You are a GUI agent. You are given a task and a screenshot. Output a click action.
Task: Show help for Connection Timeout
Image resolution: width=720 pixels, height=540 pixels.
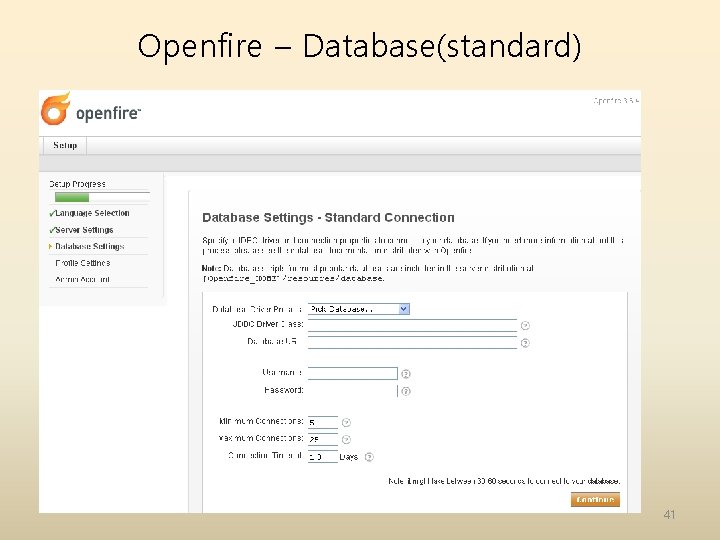369,457
